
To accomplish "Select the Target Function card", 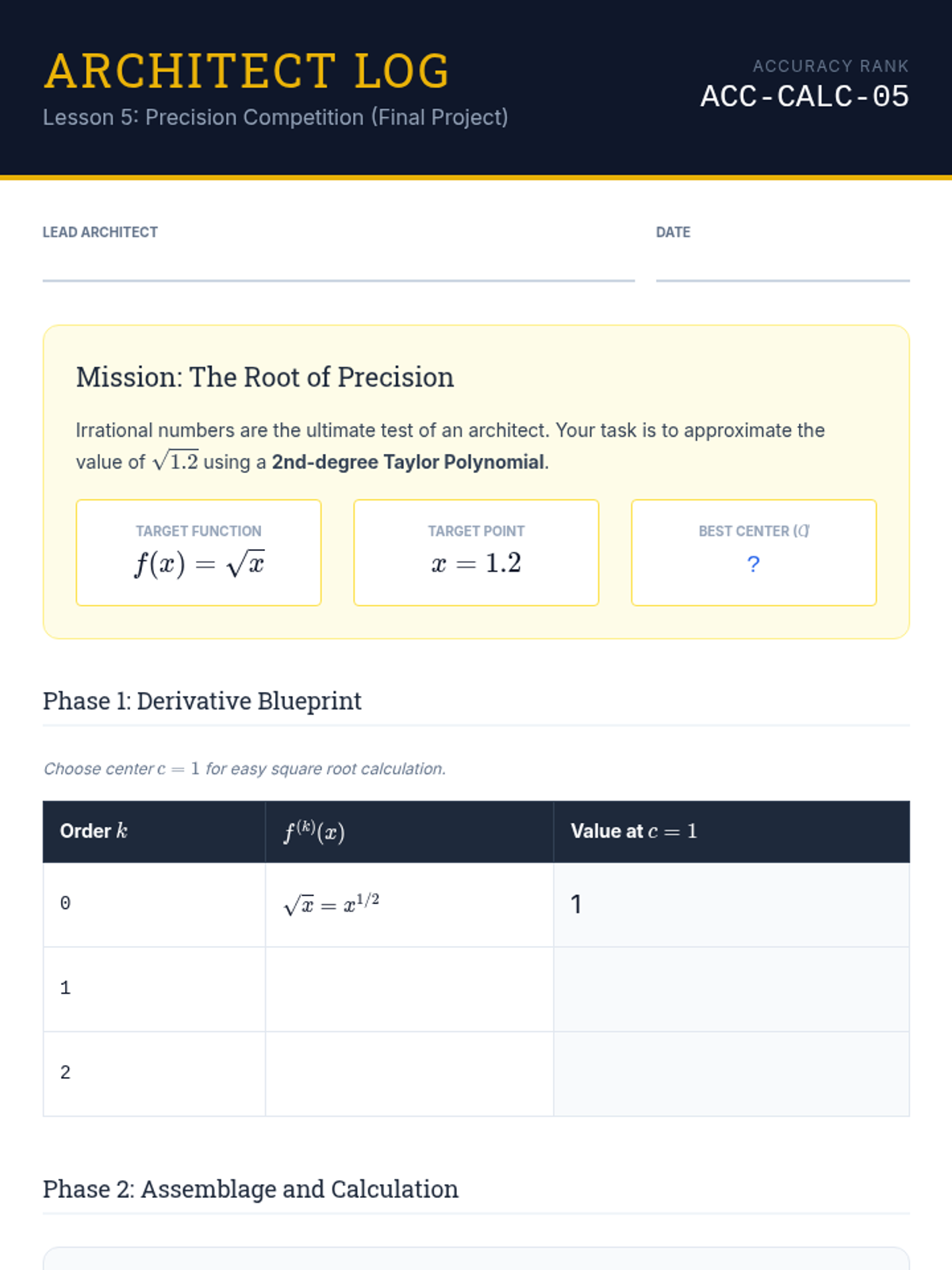I will point(198,552).
